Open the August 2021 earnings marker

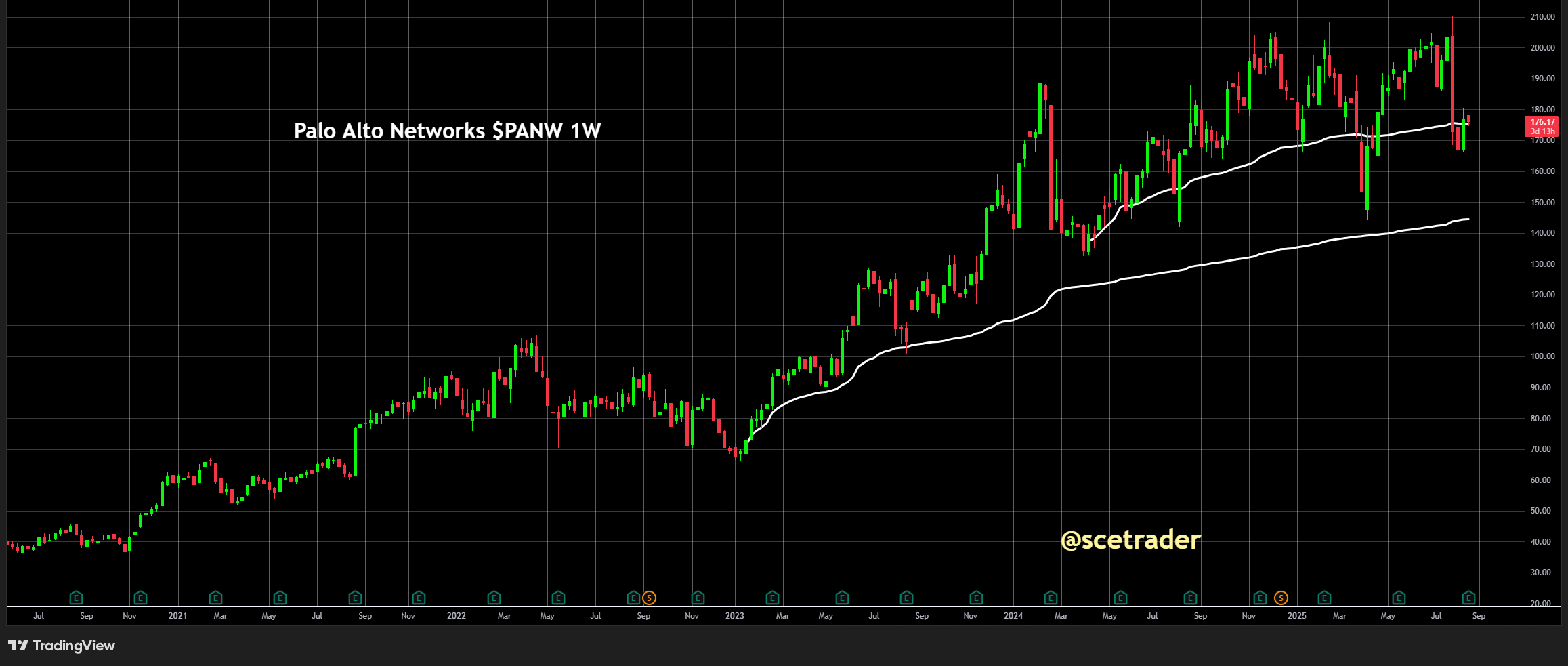(x=355, y=598)
